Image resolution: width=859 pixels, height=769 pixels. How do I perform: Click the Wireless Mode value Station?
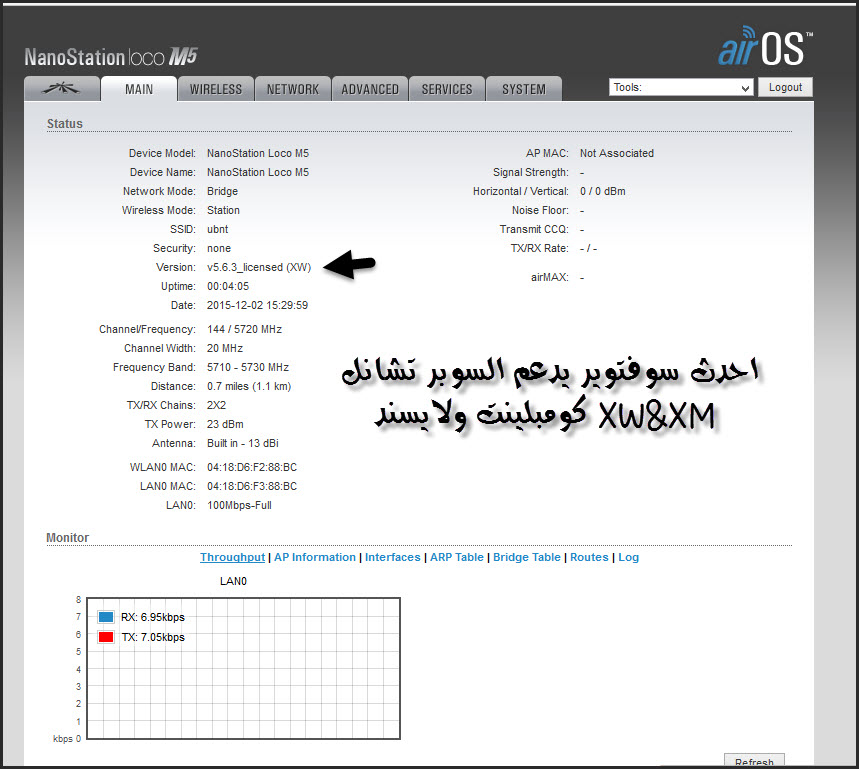pos(223,210)
